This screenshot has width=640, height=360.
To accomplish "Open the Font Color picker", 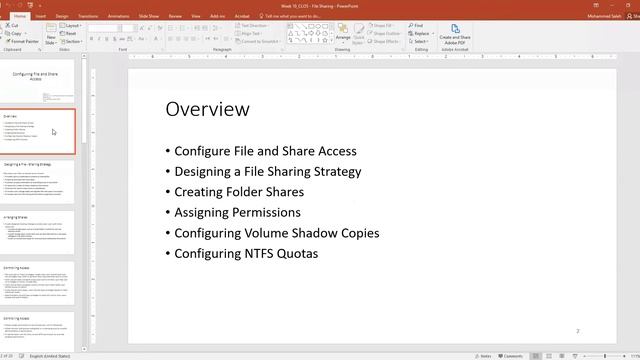I will point(156,39).
